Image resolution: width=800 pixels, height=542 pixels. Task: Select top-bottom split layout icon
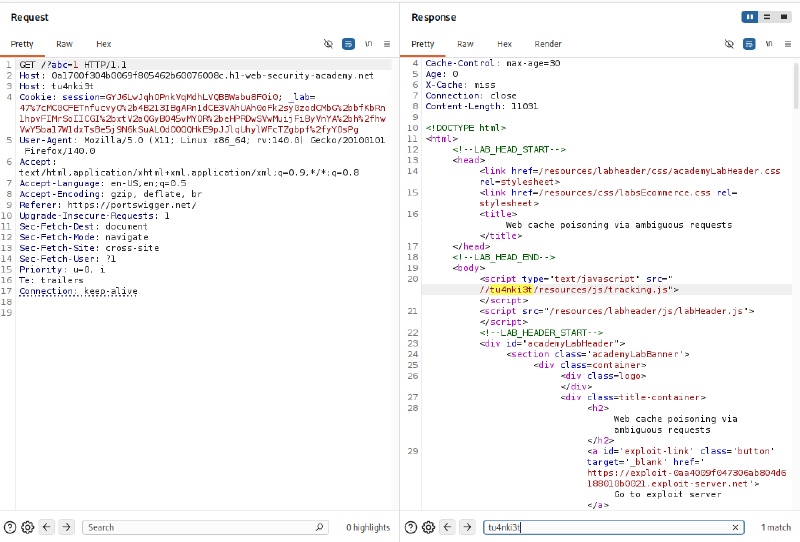(x=767, y=17)
